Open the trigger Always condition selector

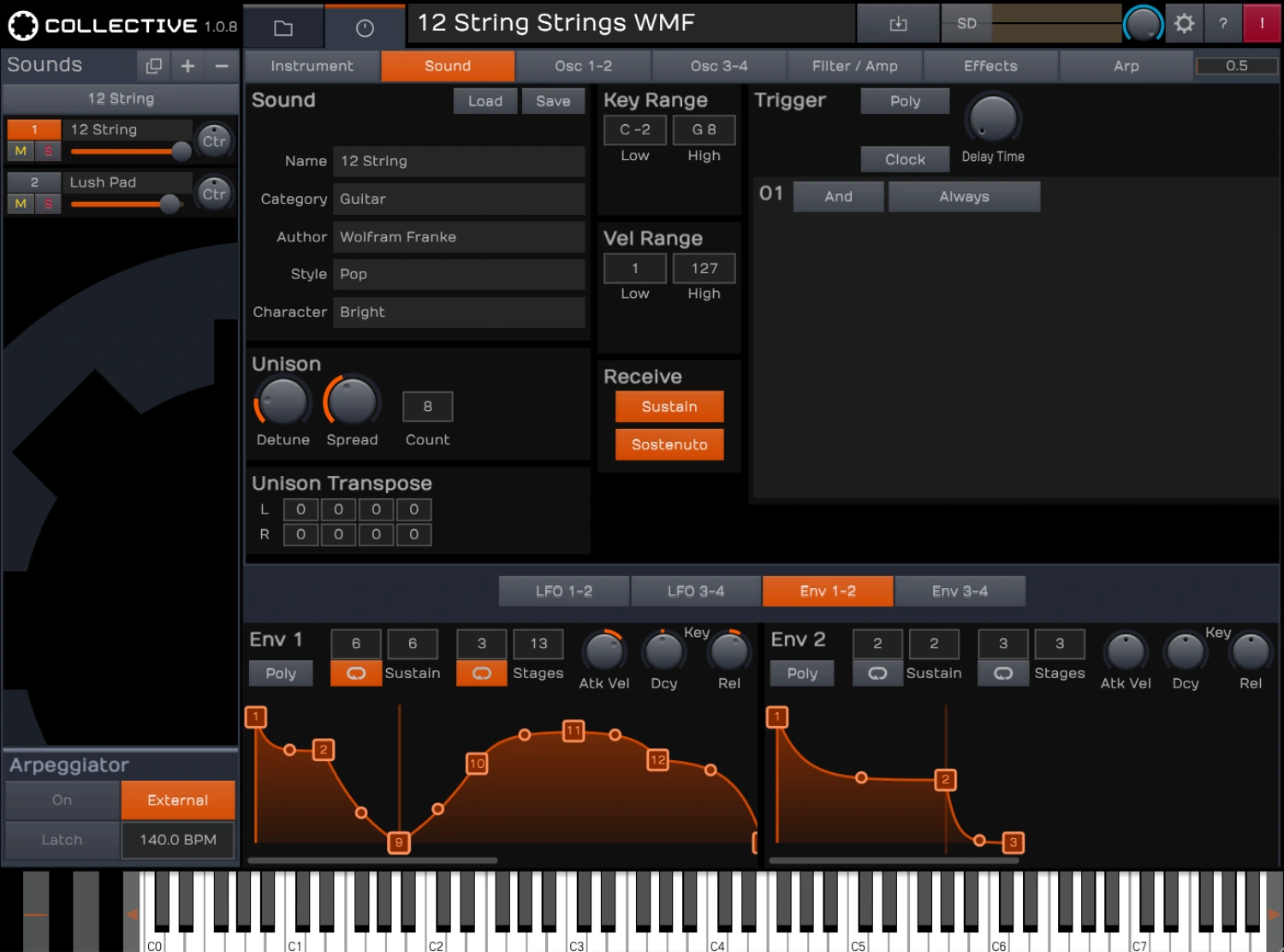tap(964, 196)
